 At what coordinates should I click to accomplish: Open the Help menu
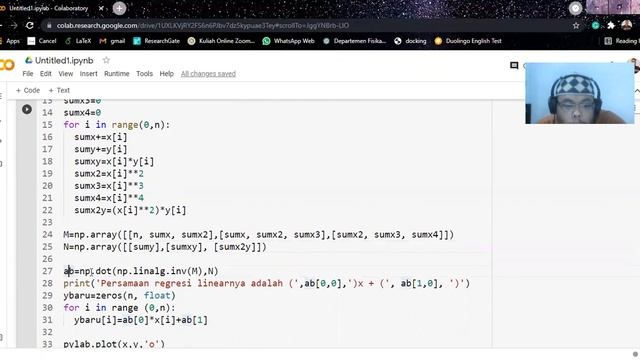pos(167,74)
